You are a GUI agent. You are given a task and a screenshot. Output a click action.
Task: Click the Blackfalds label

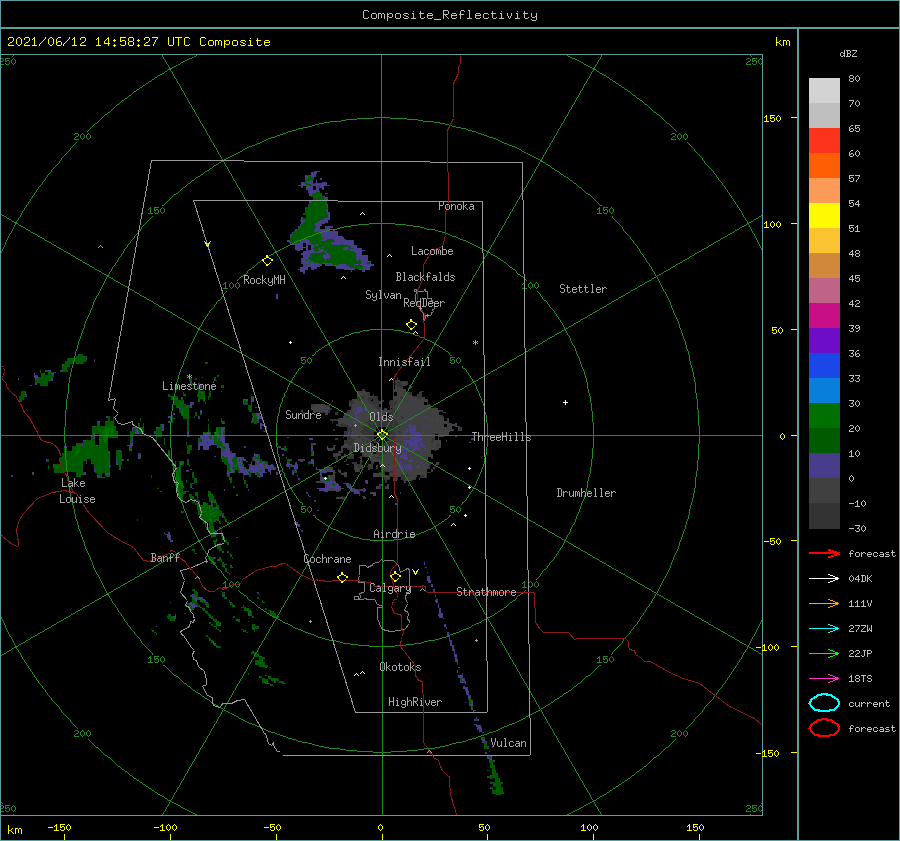[425, 277]
